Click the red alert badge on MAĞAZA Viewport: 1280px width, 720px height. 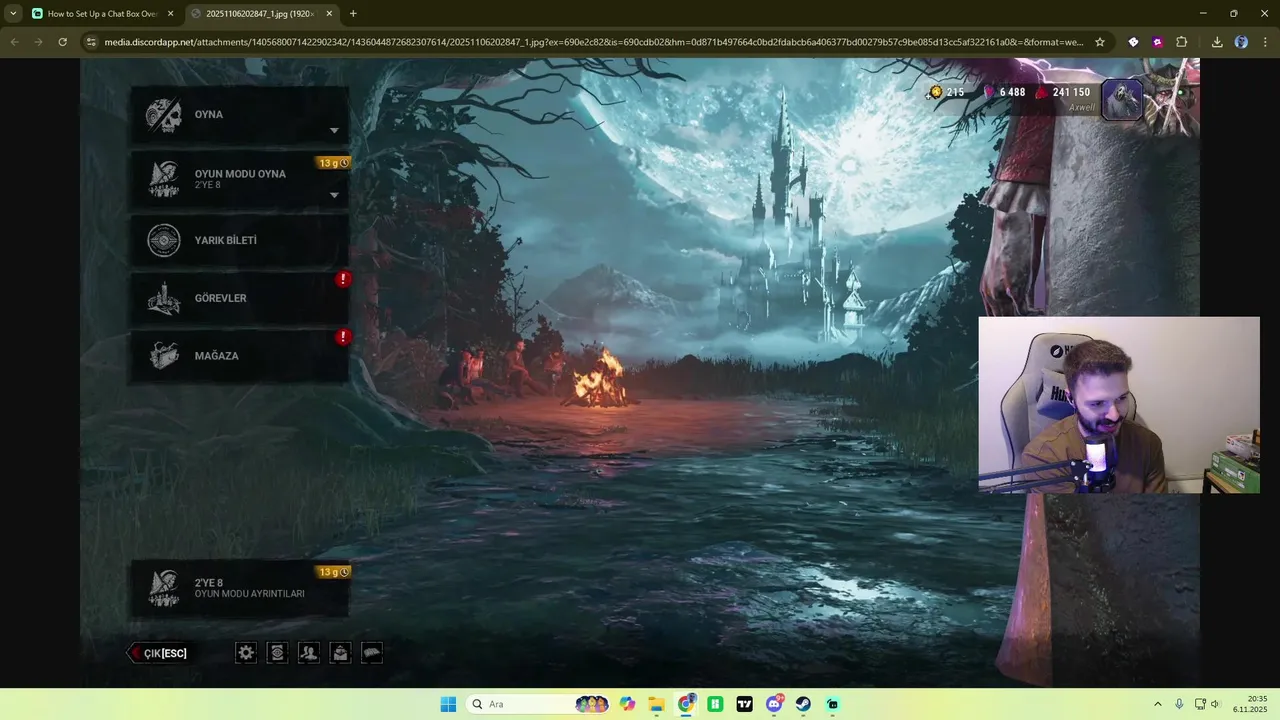click(343, 337)
